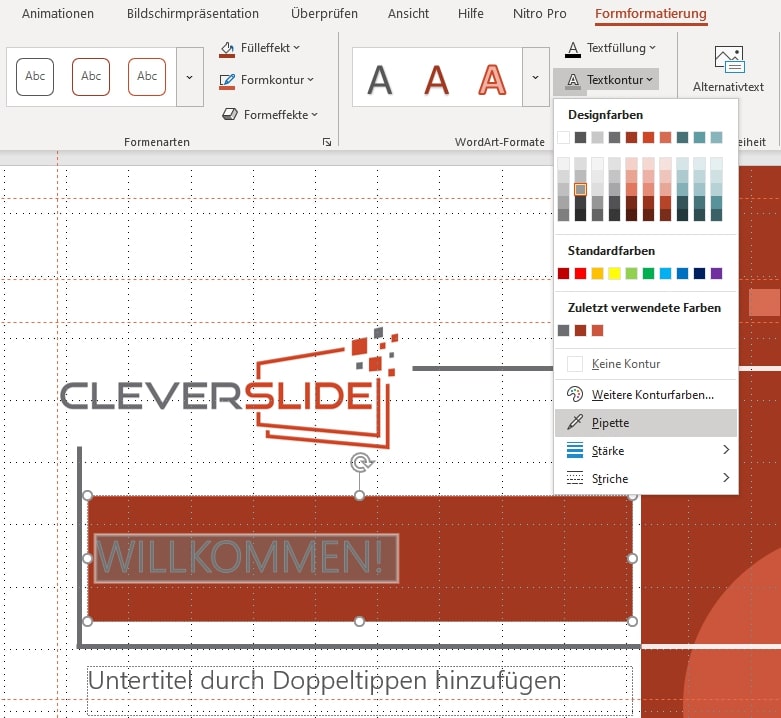Open the Striche submenu

[x=646, y=479]
